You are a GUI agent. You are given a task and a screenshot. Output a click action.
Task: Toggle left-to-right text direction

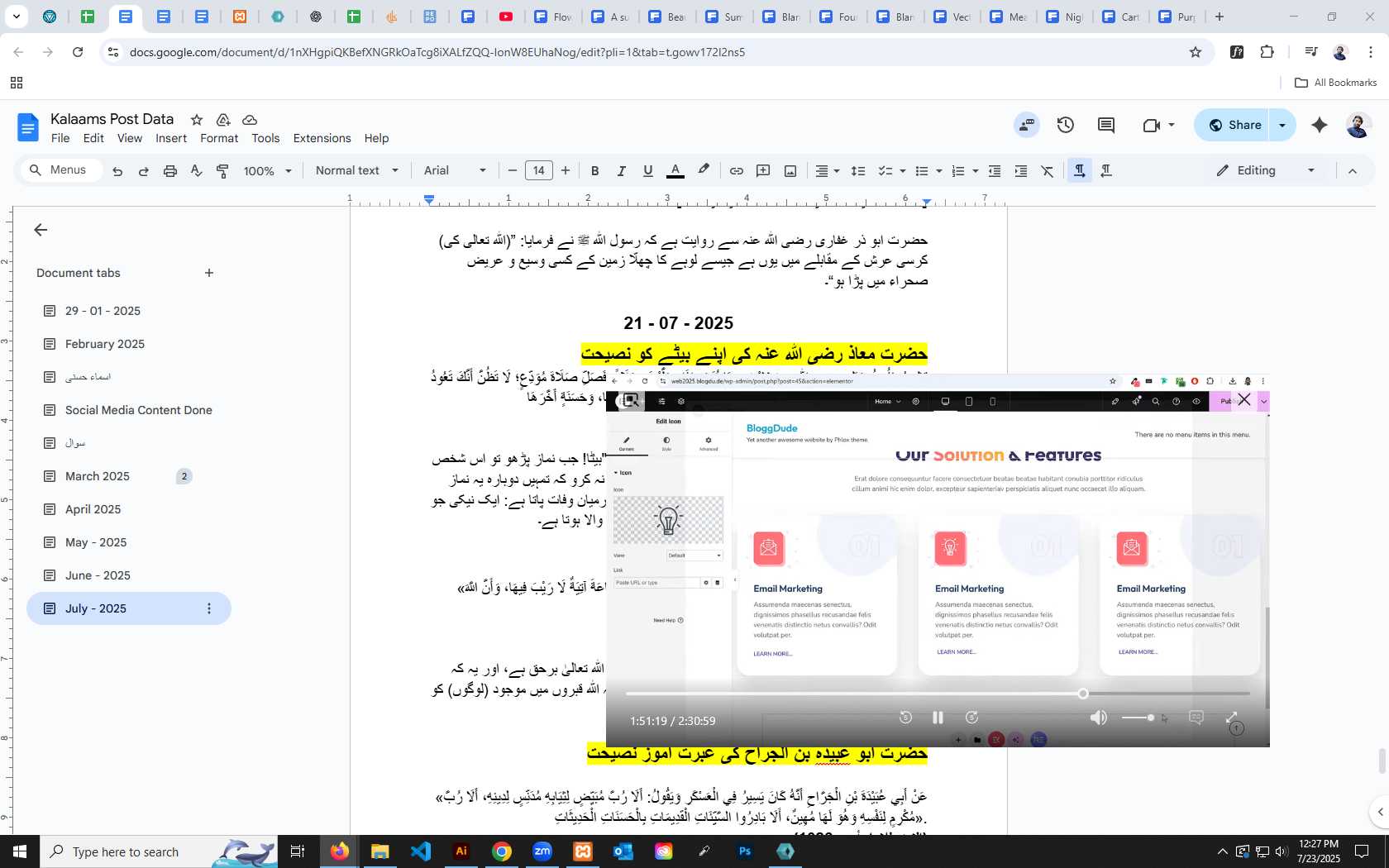(x=1080, y=170)
